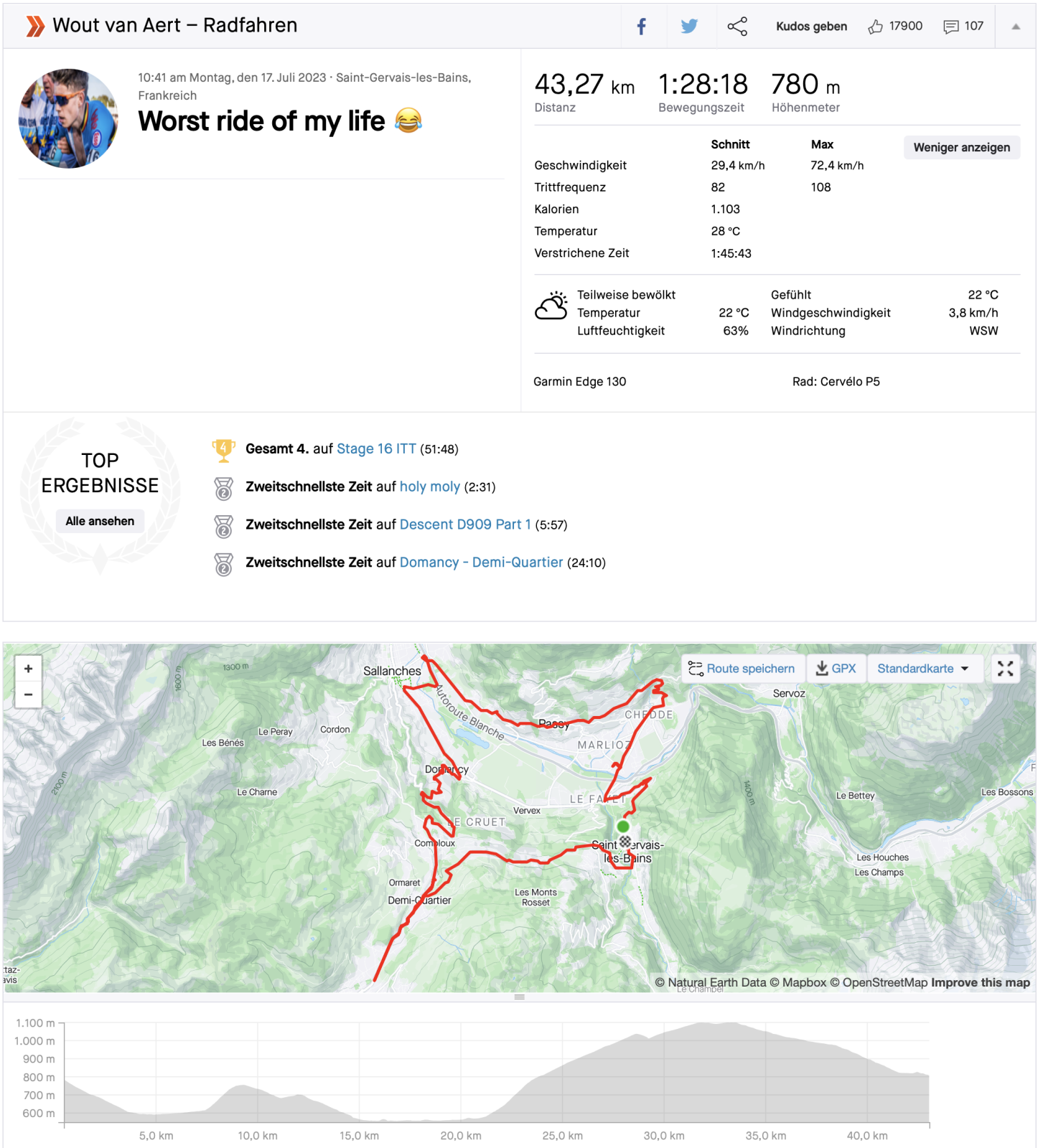
Task: Collapse the activity header arrow
Action: 1016,27
